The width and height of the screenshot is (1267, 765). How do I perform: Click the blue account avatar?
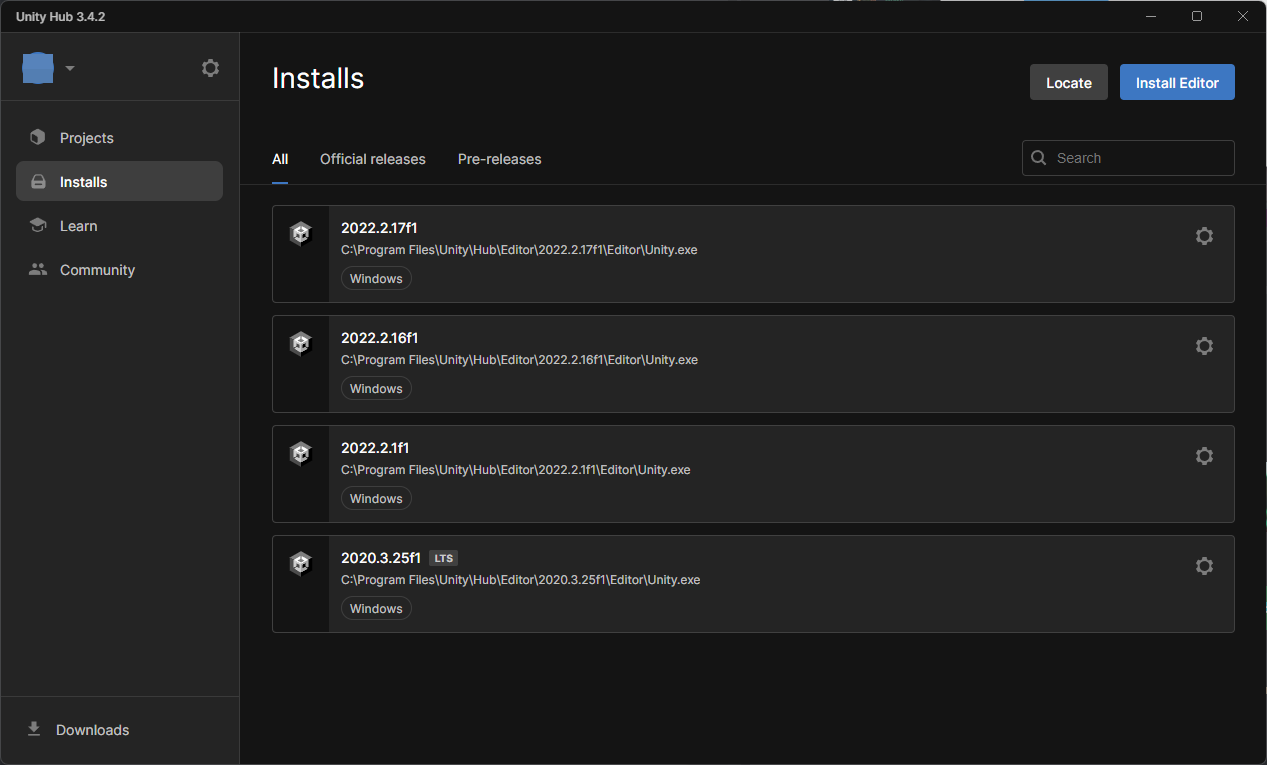tap(38, 68)
